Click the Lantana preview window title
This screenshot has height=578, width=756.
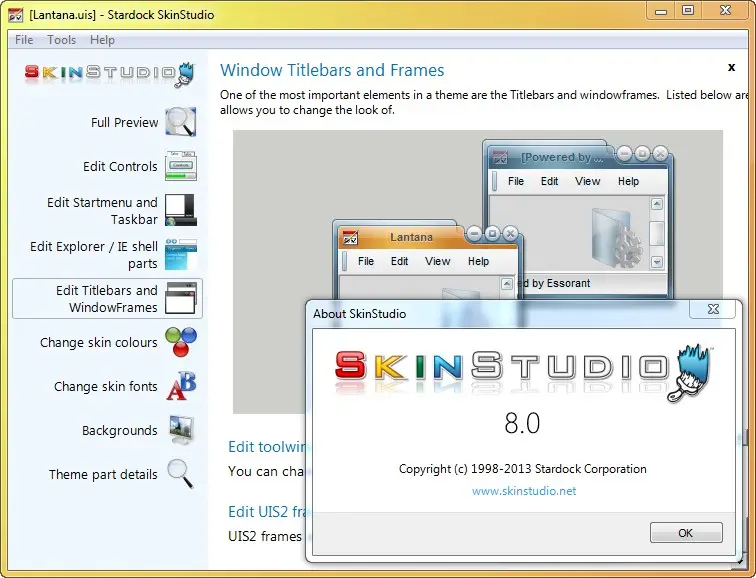[411, 237]
